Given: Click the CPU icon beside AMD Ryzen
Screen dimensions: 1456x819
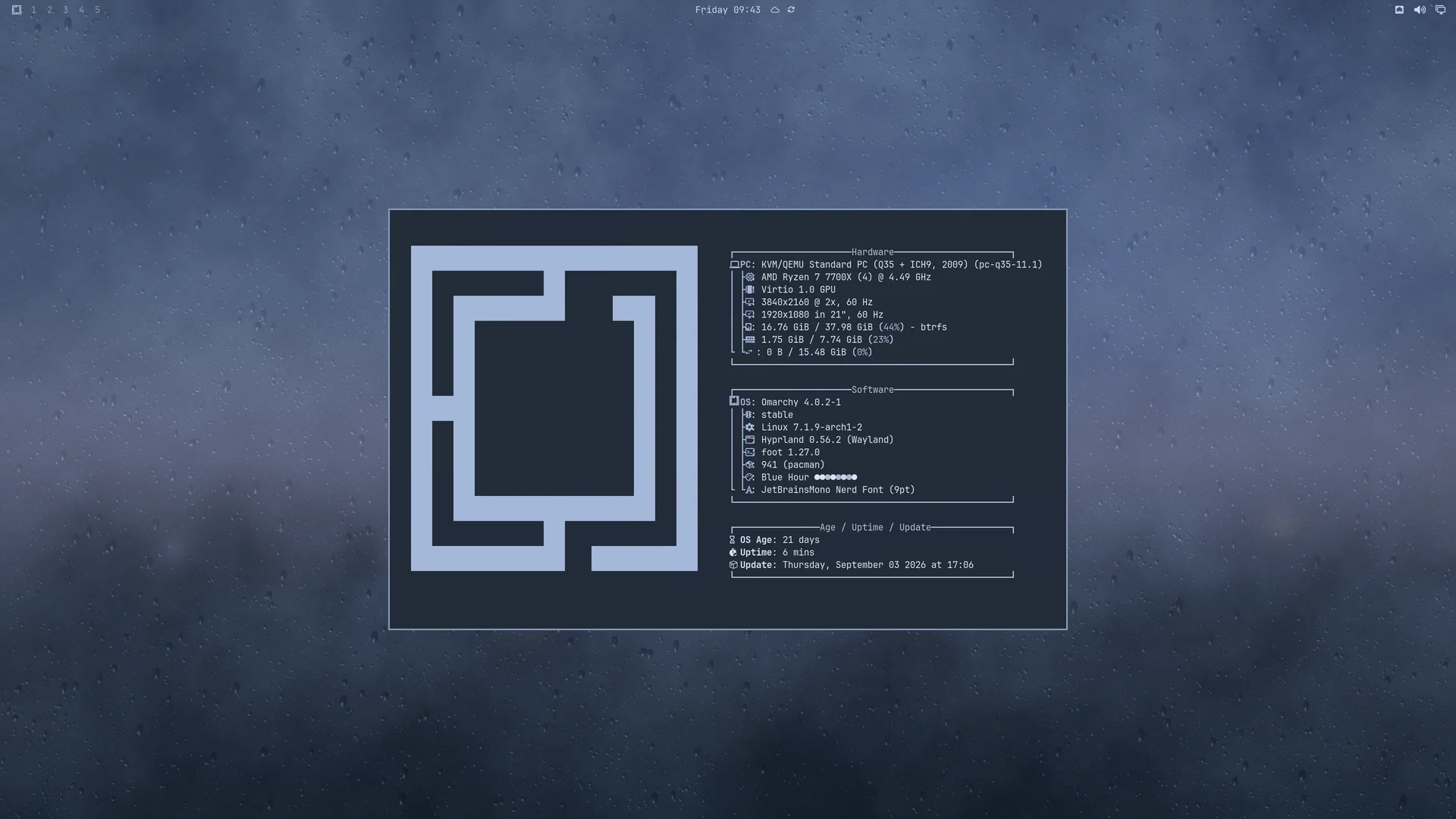Looking at the screenshot, I should 750,278.
